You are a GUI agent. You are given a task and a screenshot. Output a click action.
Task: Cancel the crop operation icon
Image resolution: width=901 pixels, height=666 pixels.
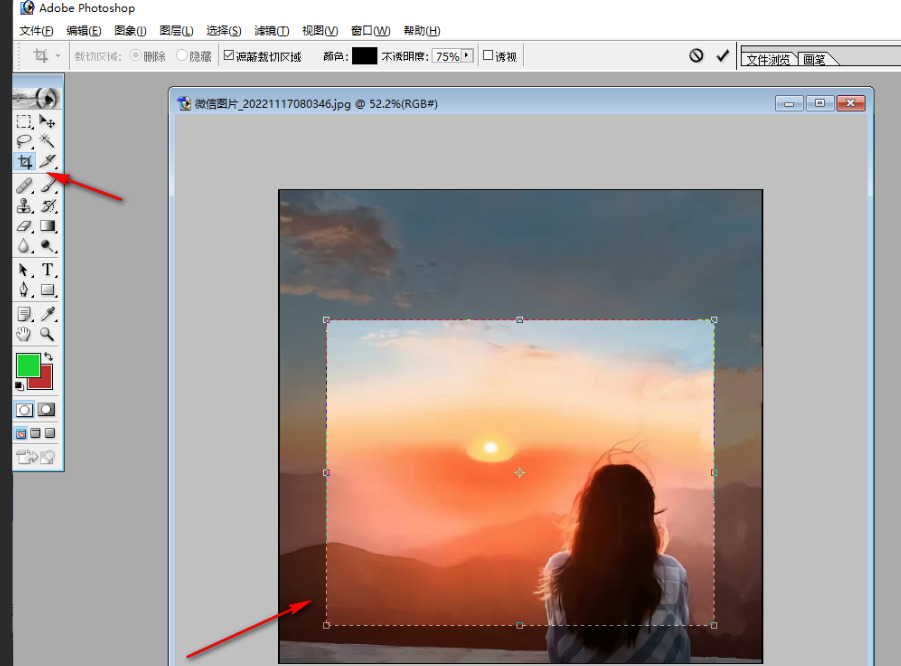696,56
